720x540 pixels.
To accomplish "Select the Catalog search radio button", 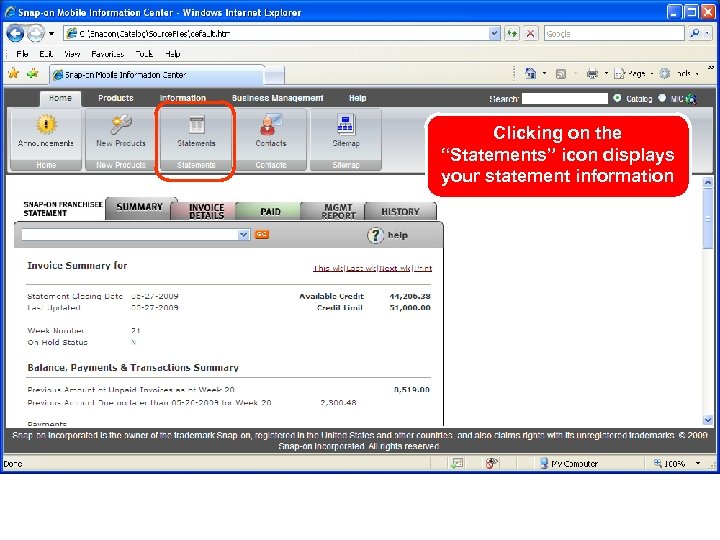I will (617, 98).
